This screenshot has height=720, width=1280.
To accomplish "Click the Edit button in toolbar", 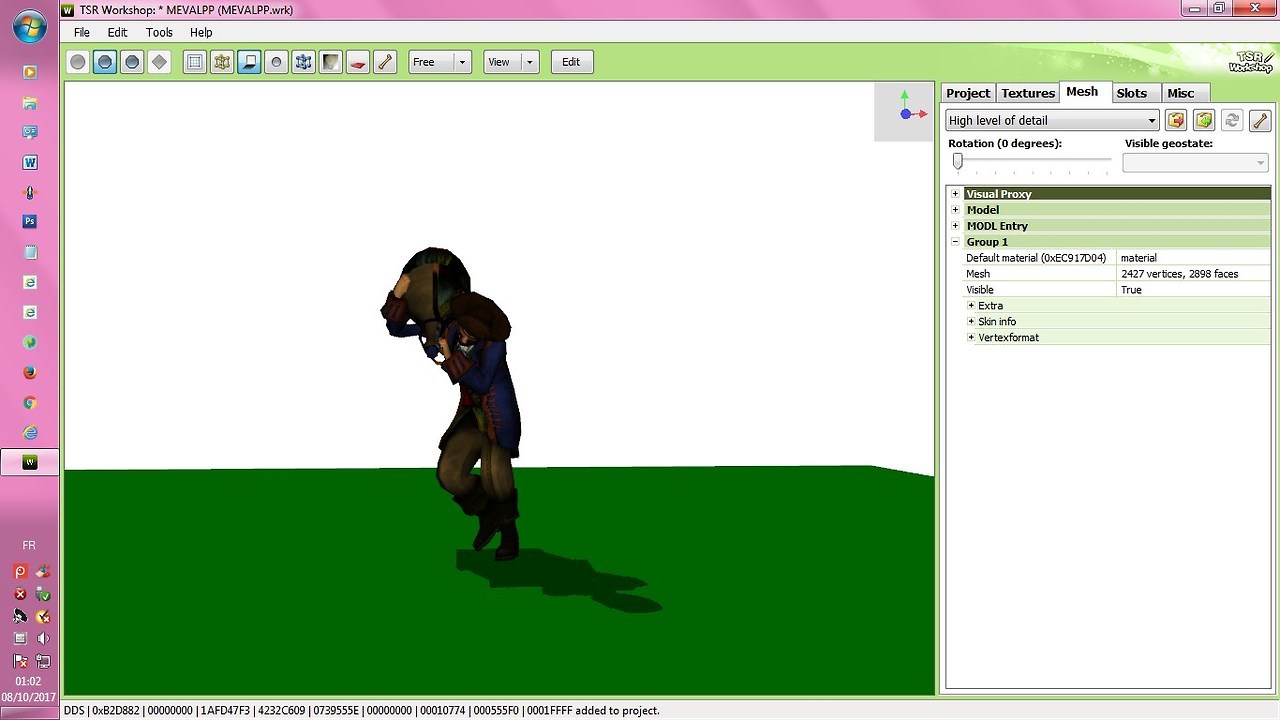I will [x=571, y=62].
